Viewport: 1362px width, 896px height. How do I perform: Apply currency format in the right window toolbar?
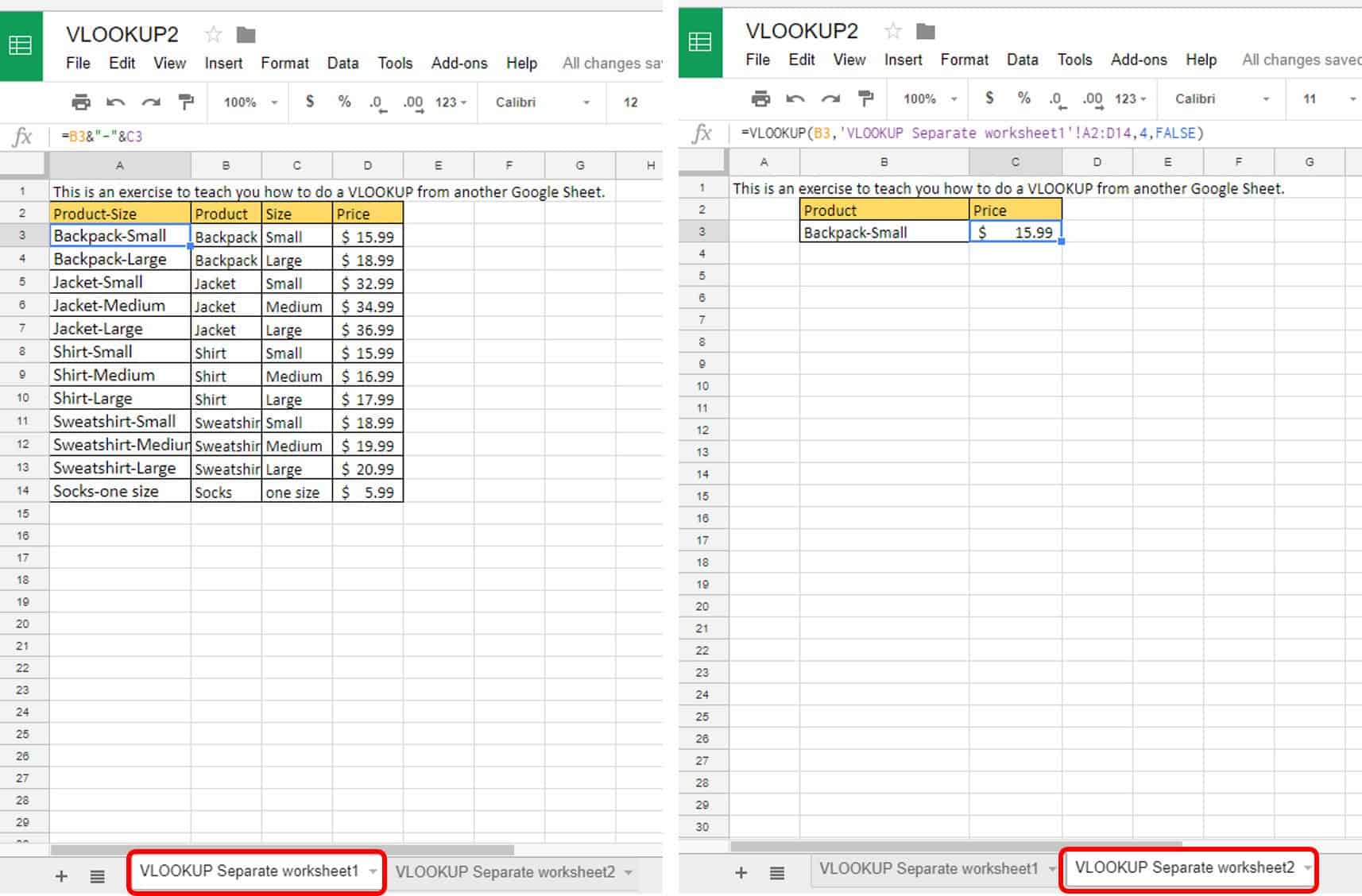(x=989, y=98)
